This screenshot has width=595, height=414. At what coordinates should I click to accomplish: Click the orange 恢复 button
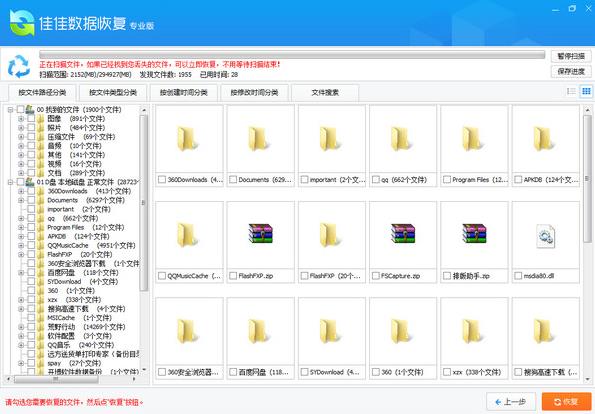point(567,402)
